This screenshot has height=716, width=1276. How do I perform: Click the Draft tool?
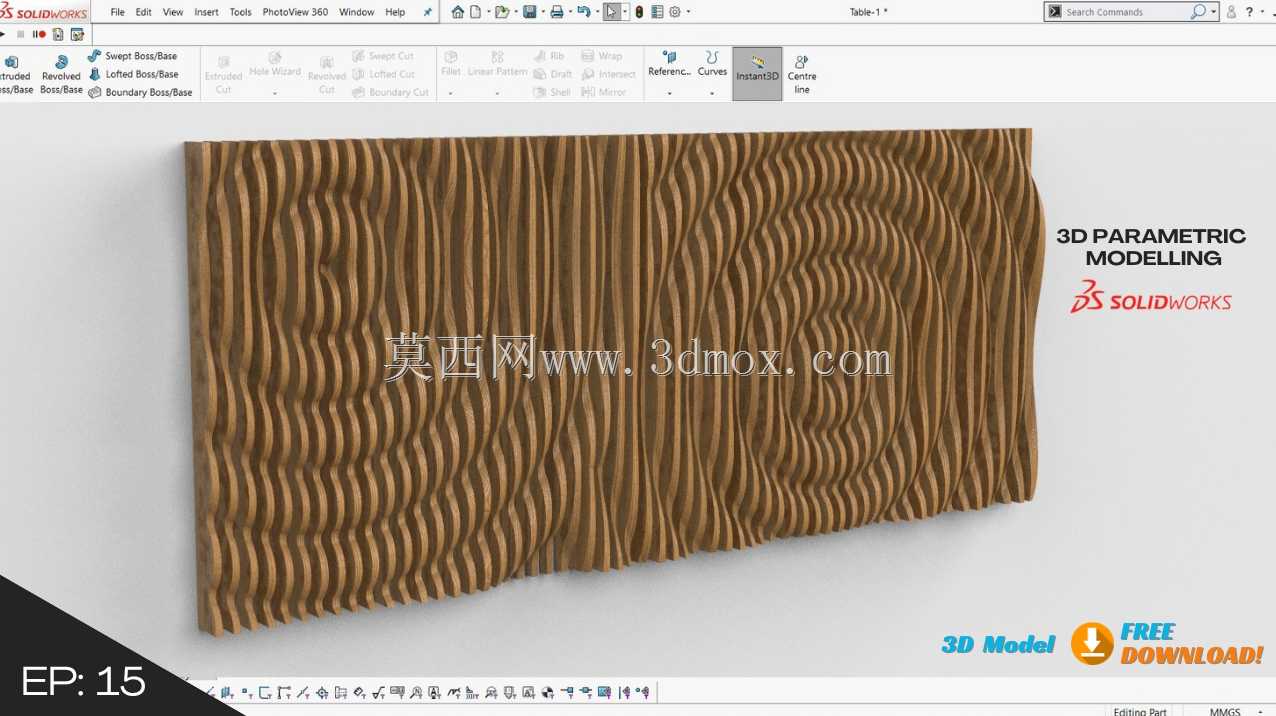tap(553, 74)
